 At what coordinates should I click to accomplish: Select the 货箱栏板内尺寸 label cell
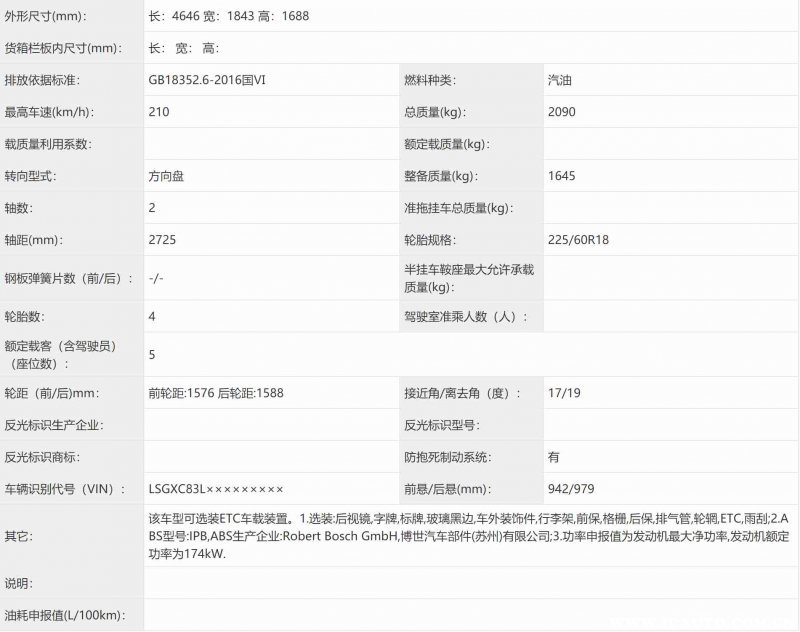pos(62,48)
